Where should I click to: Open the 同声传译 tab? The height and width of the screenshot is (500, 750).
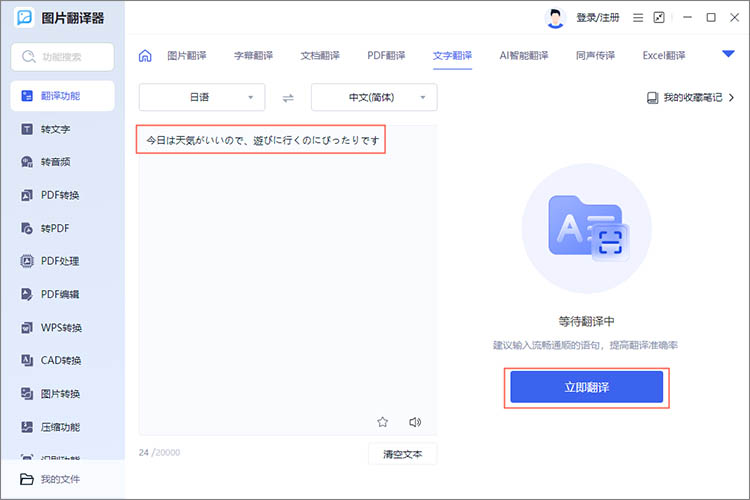pyautogui.click(x=595, y=56)
